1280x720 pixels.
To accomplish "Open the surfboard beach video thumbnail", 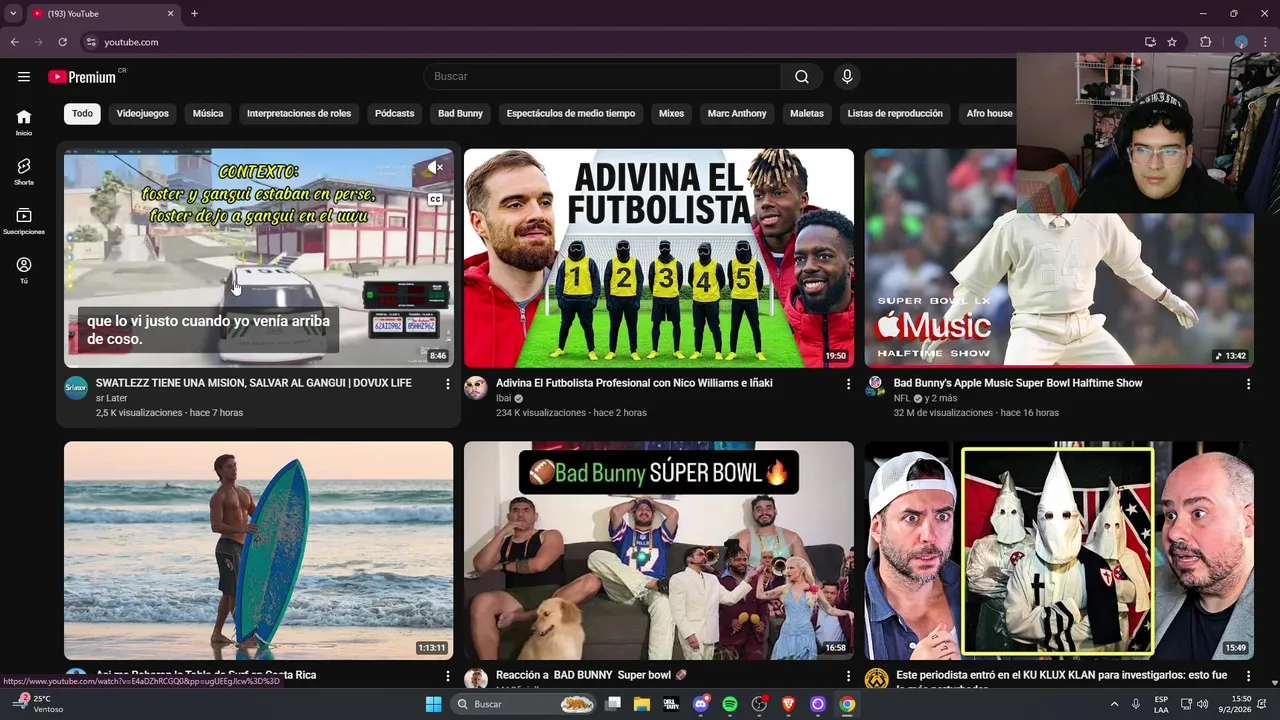I will (258, 550).
